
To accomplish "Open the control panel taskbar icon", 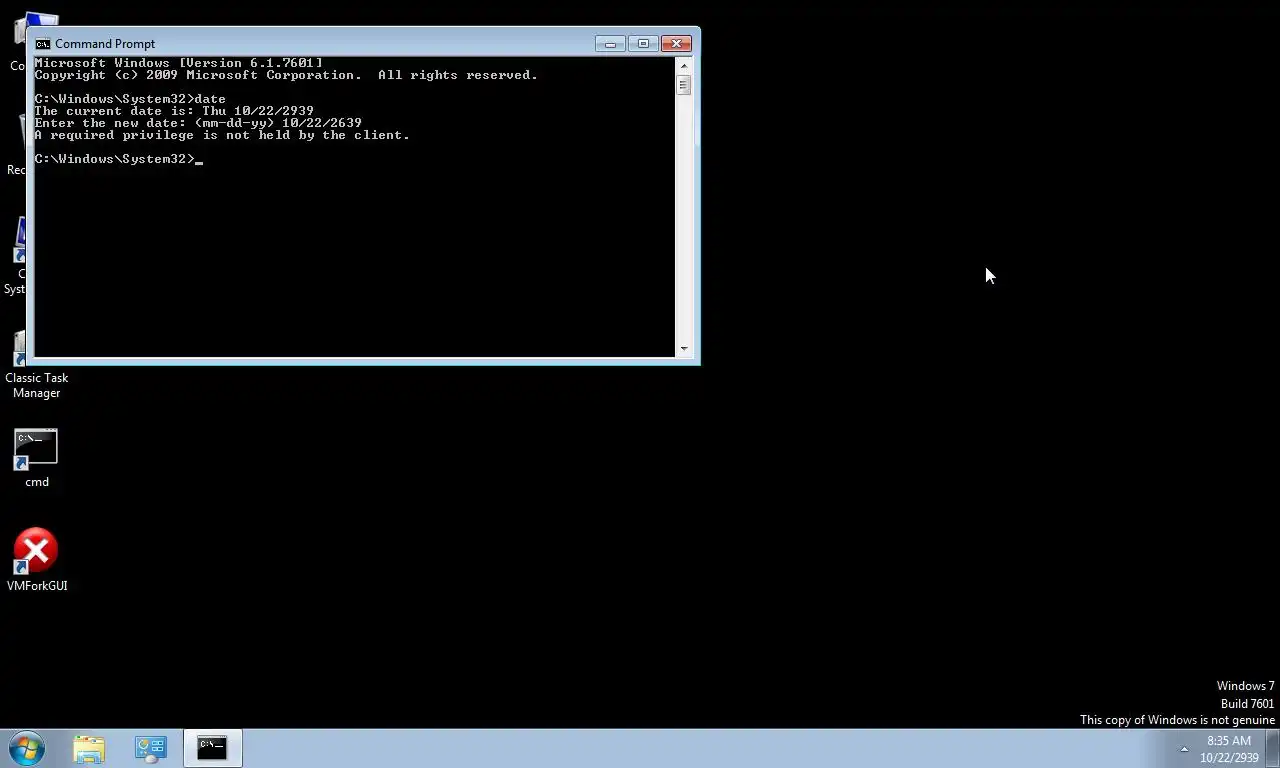I will 150,748.
